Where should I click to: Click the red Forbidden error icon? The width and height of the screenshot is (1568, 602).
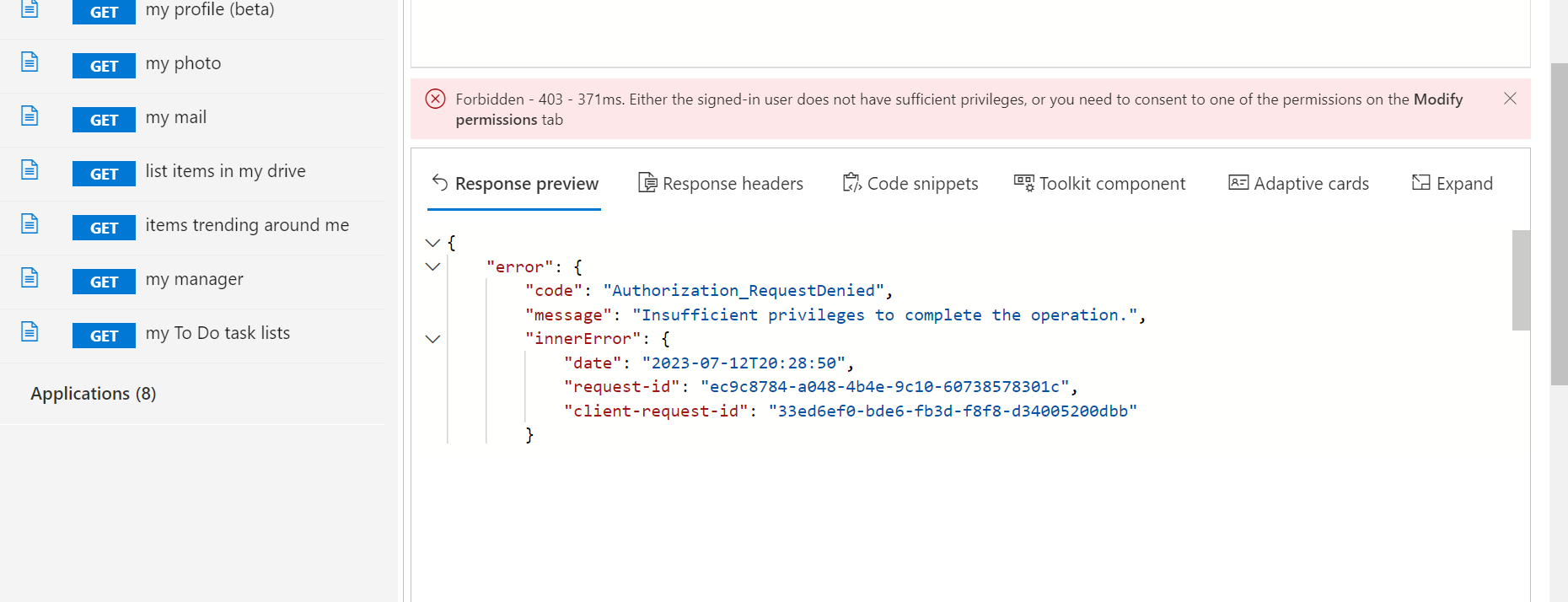coord(435,99)
